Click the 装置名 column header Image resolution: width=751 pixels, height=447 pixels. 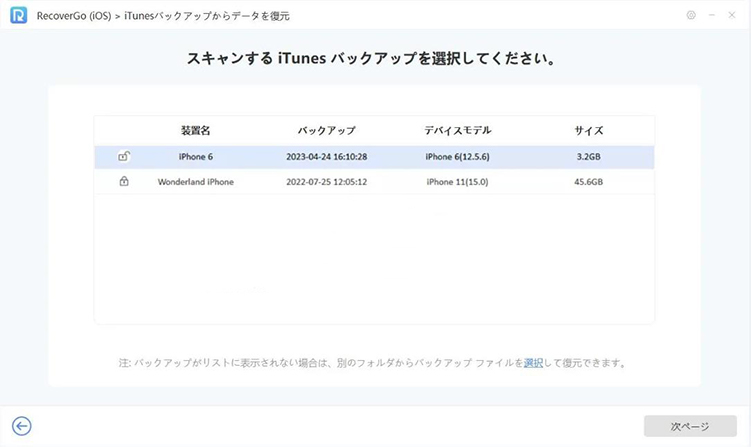195,130
